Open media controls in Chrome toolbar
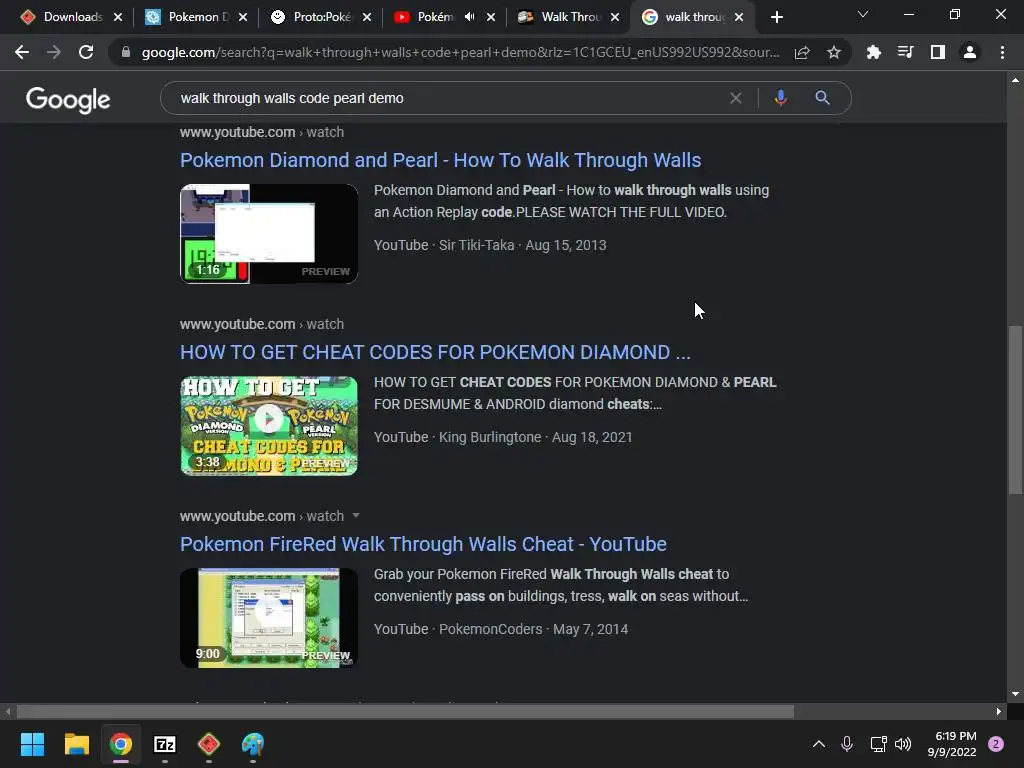 pos(905,52)
